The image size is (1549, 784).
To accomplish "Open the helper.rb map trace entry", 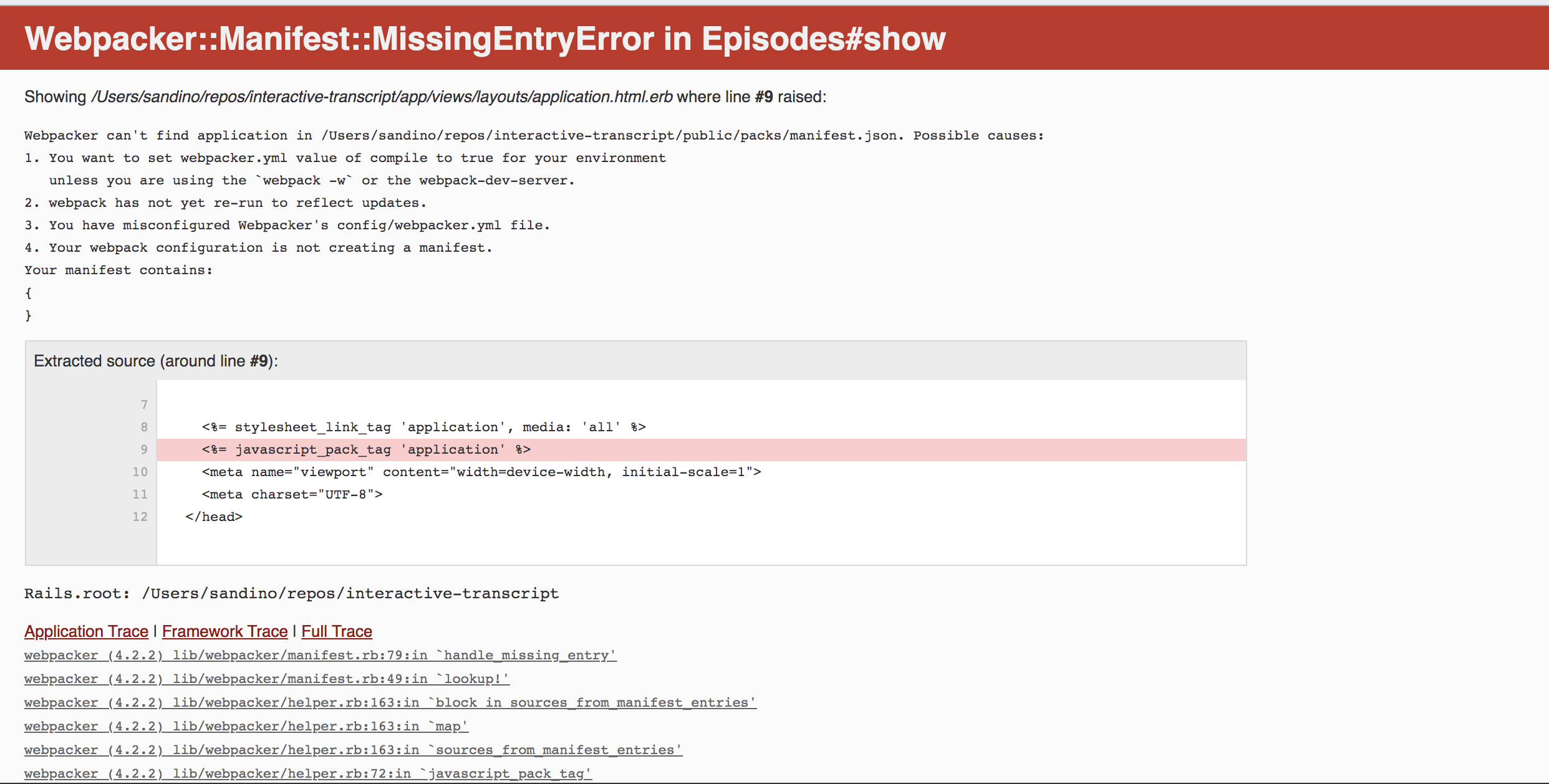I will pyautogui.click(x=246, y=725).
